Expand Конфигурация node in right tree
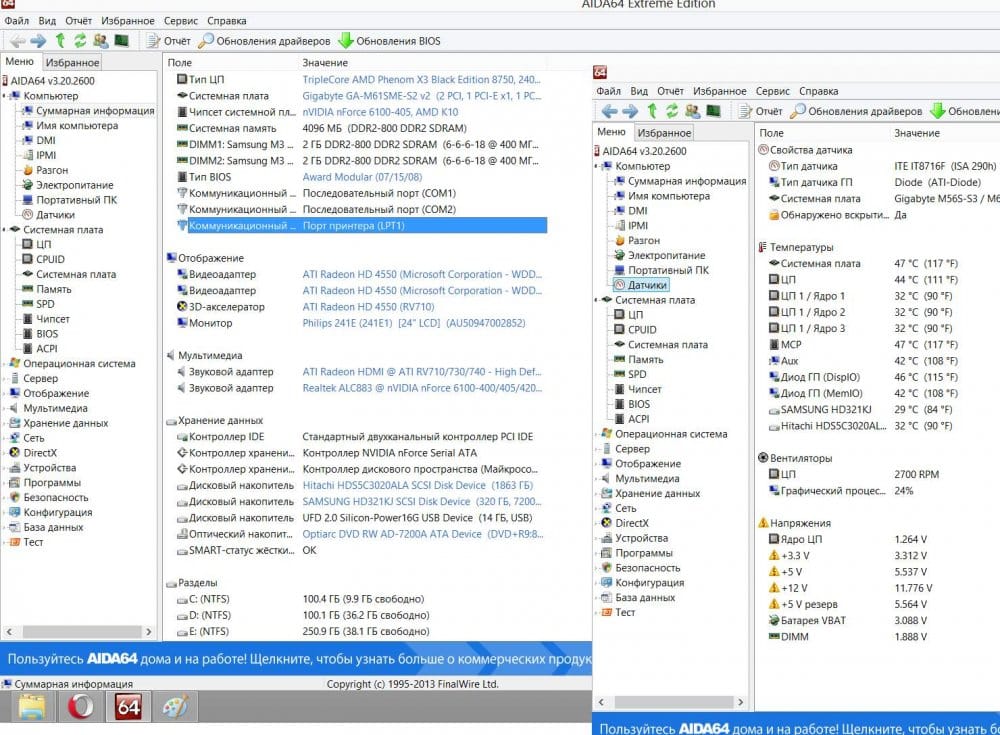The image size is (1000, 735). (x=596, y=583)
